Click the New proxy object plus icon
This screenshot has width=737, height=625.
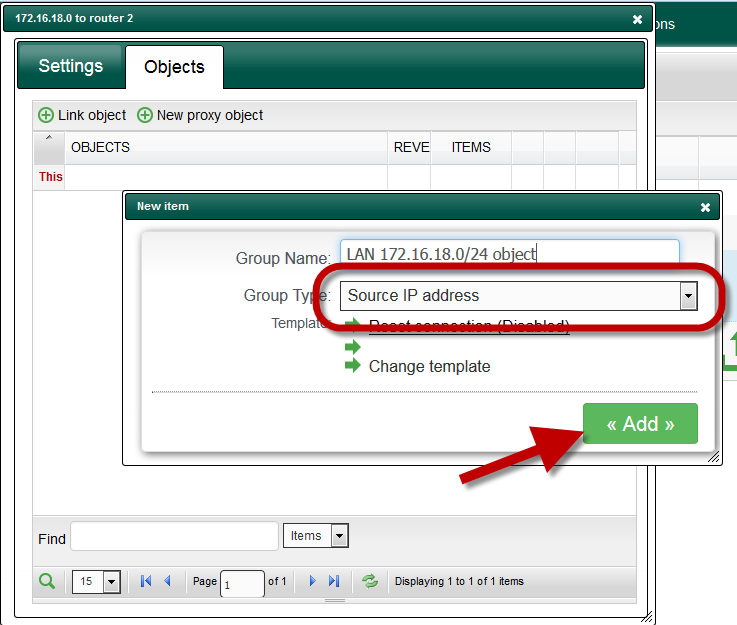(x=145, y=115)
